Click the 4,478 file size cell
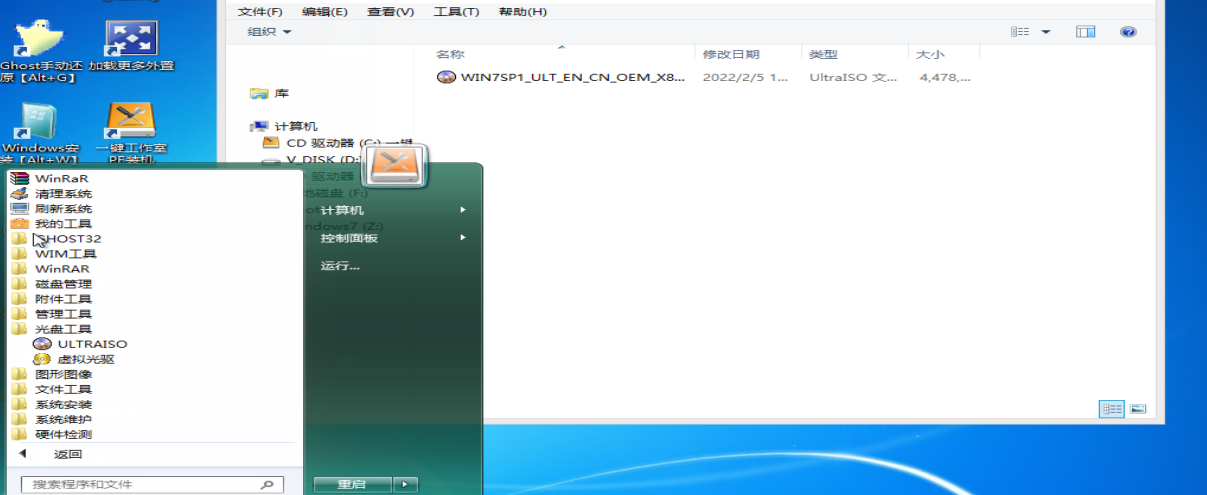 [x=944, y=77]
